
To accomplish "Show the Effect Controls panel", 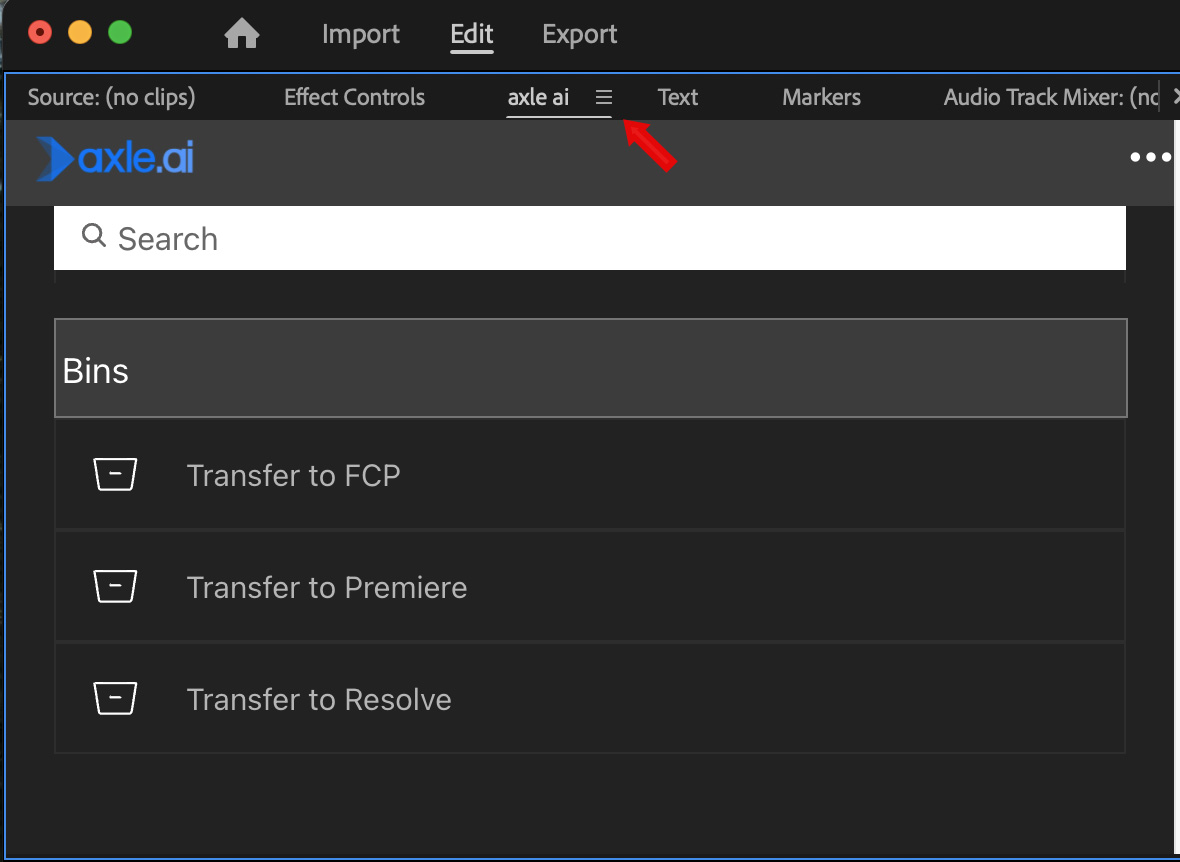I will click(x=354, y=97).
